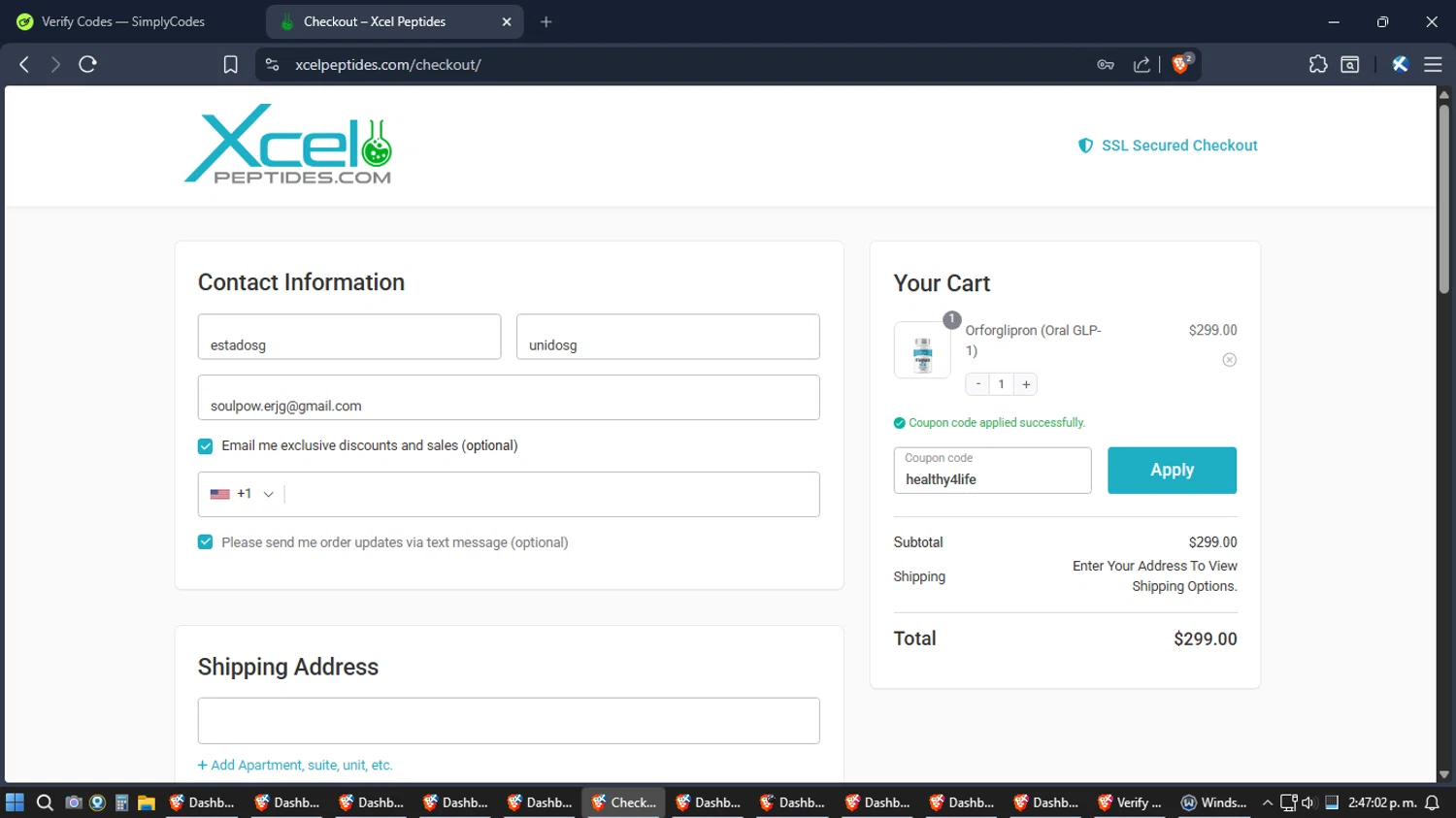This screenshot has width=1456, height=818.
Task: Click the Orforglipron product thumbnail
Action: (922, 350)
